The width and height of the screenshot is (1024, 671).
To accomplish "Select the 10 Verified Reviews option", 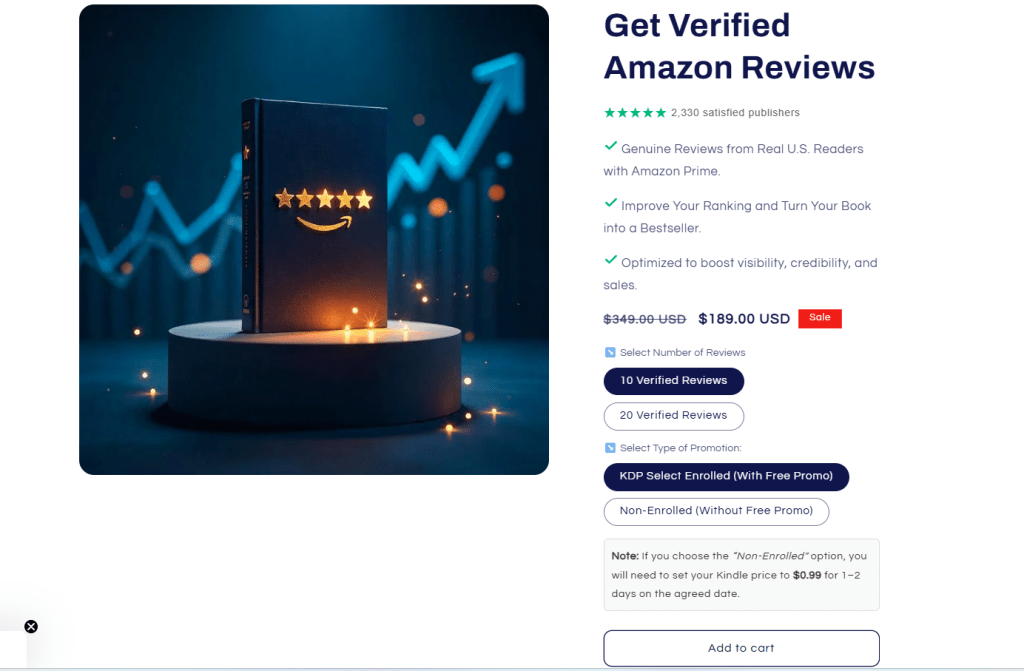I will pos(673,381).
